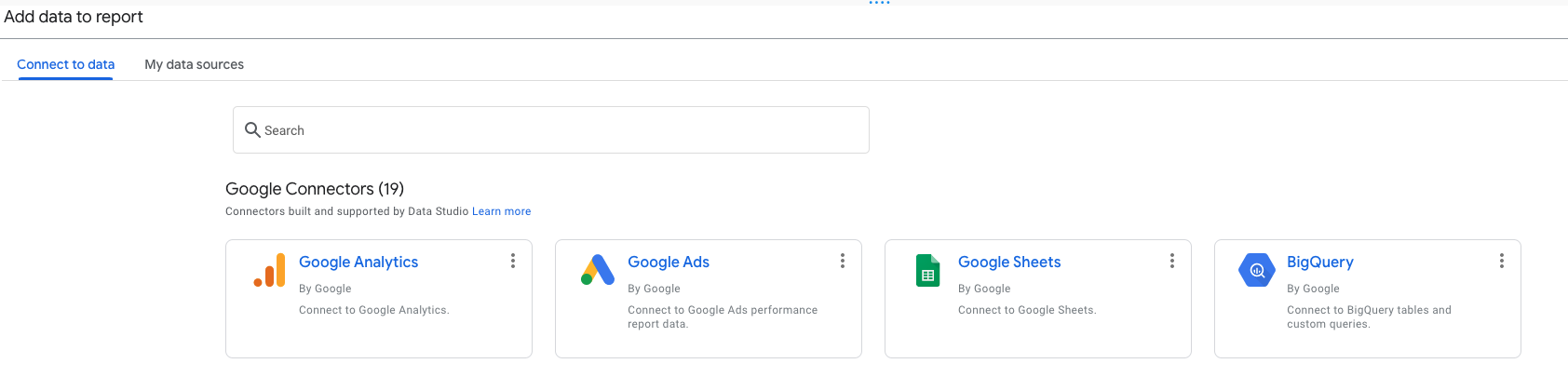Select the Google Ads connector title
Viewport: 1568px width, 377px height.
[669, 263]
